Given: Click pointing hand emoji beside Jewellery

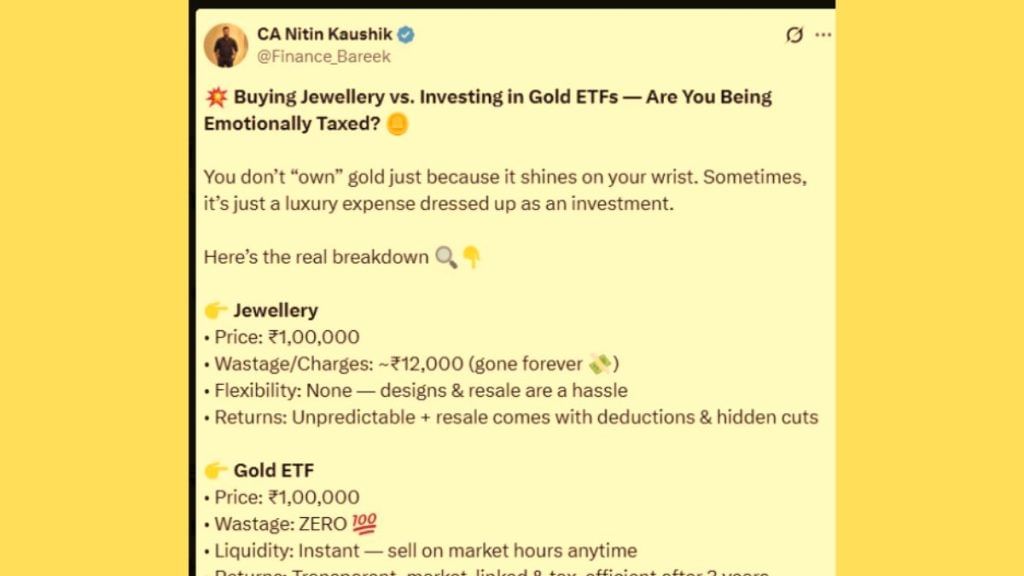Looking at the screenshot, I should (216, 310).
